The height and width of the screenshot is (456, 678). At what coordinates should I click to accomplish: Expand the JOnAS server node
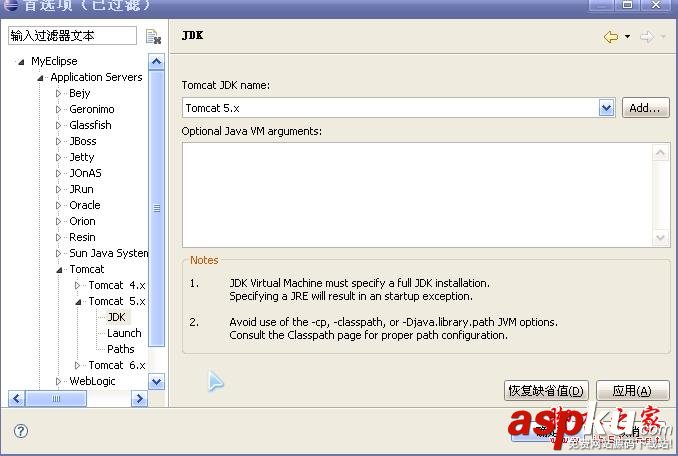click(x=58, y=173)
